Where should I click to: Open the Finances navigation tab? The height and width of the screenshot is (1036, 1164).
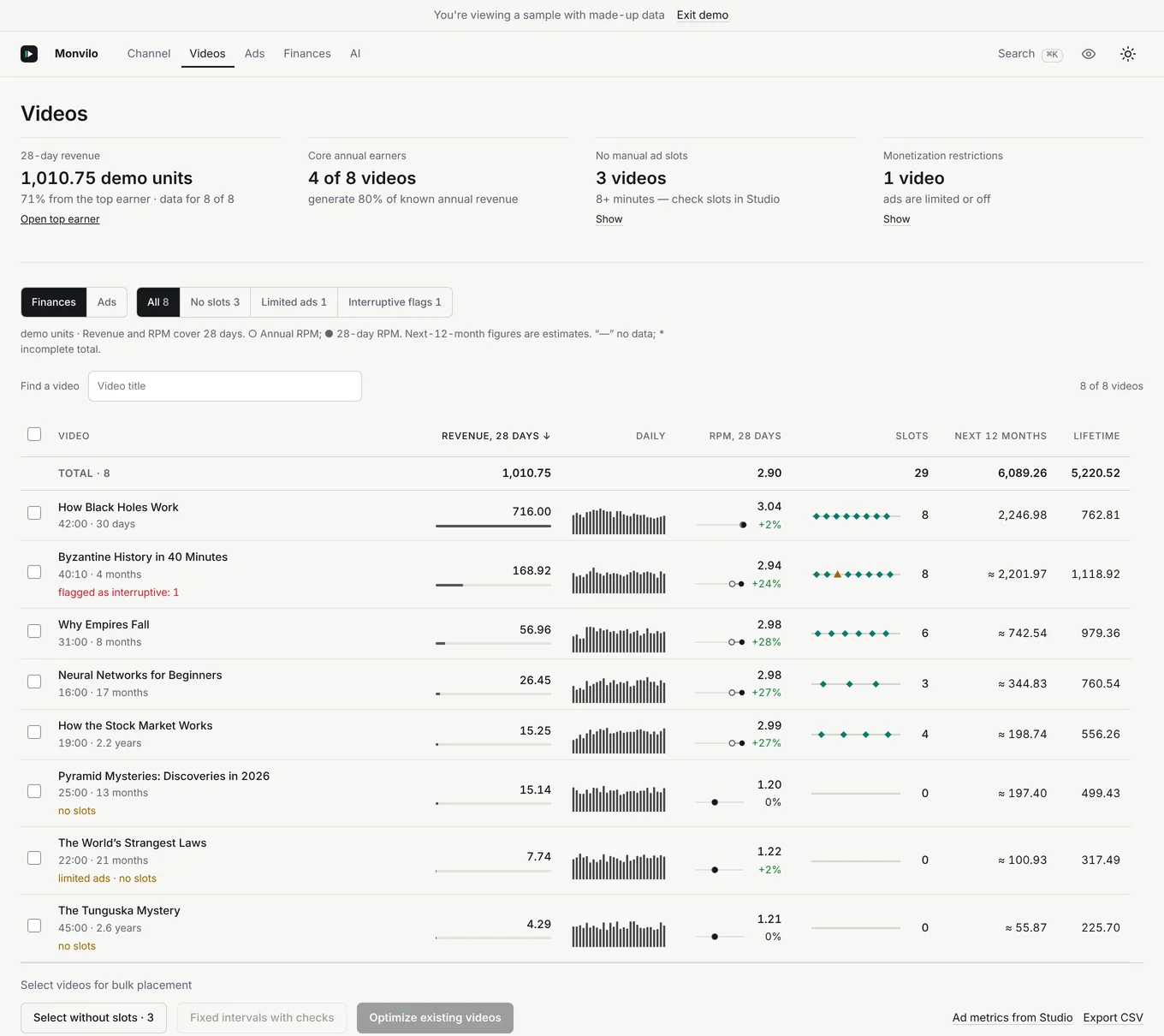[x=307, y=54]
